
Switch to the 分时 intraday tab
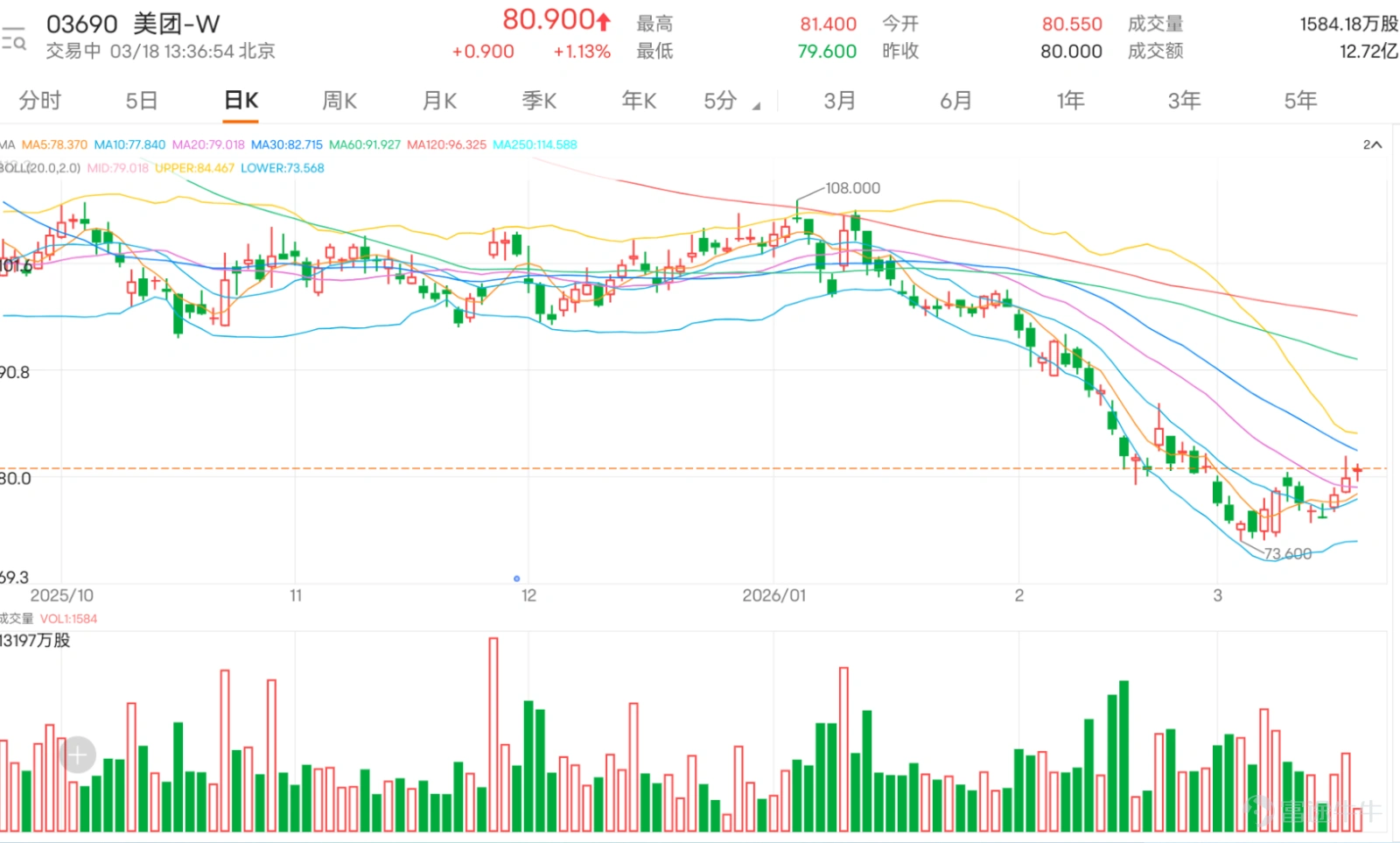pyautogui.click(x=40, y=101)
